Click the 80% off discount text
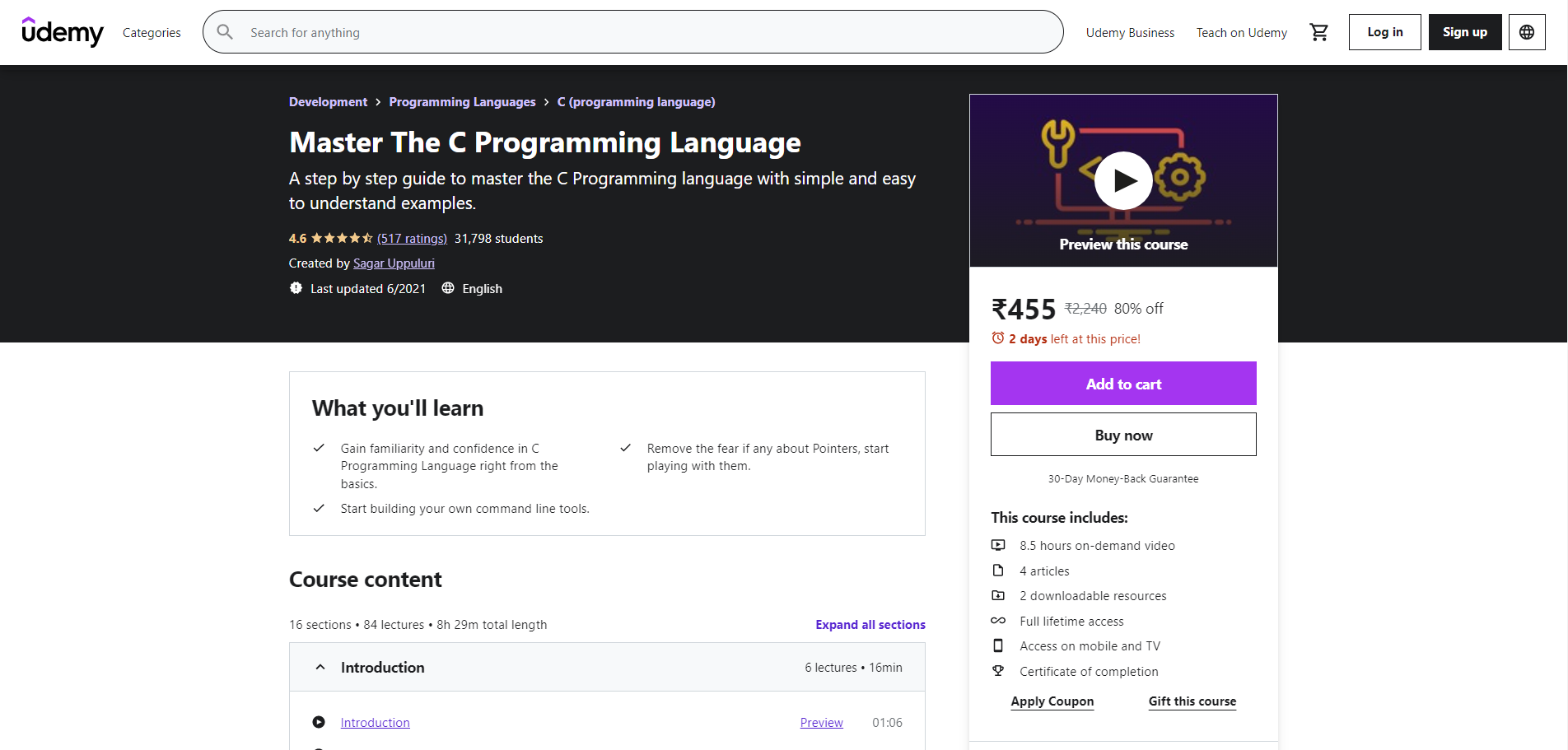 tap(1139, 309)
